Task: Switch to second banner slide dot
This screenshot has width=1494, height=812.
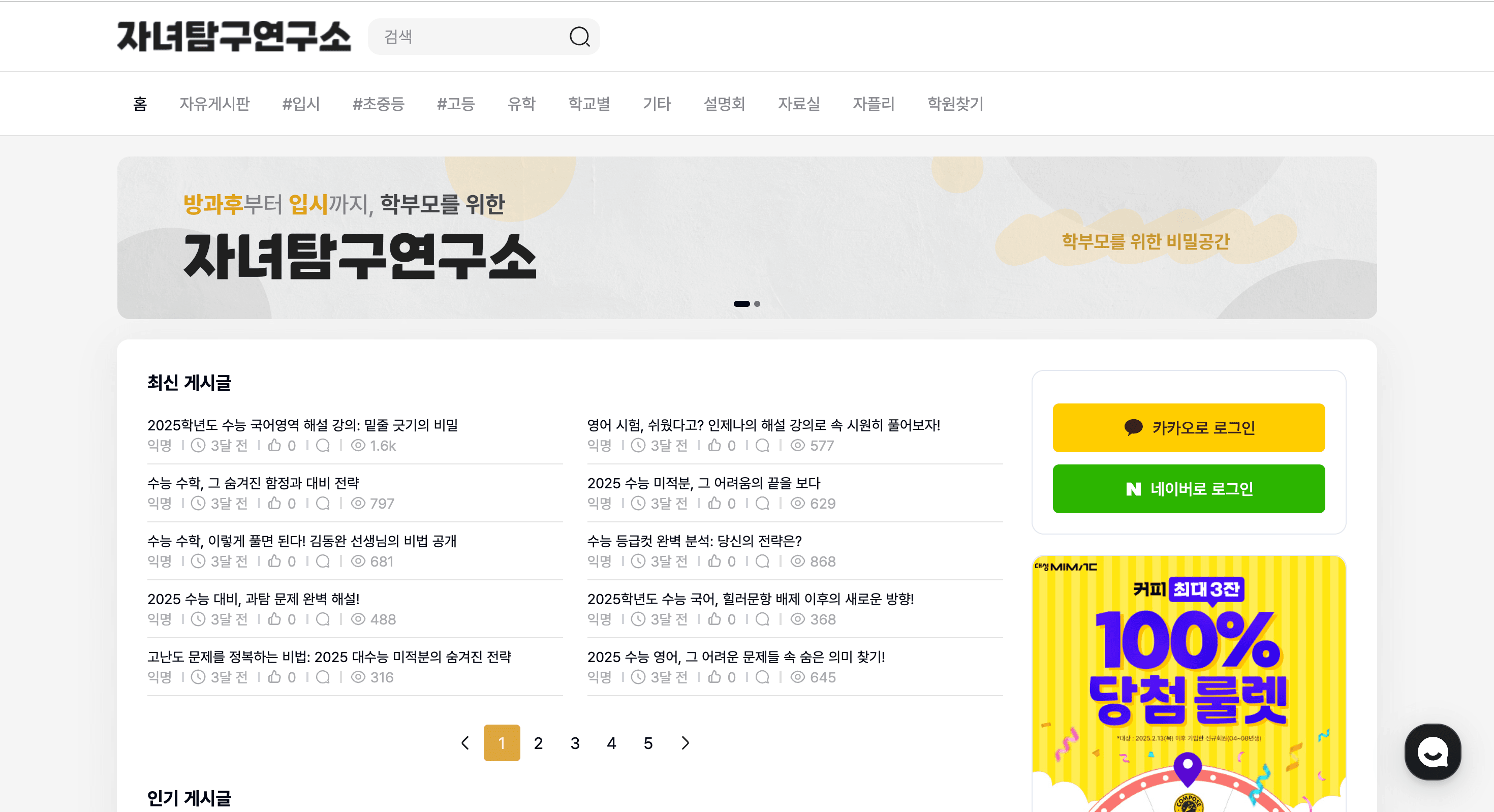Action: click(757, 304)
